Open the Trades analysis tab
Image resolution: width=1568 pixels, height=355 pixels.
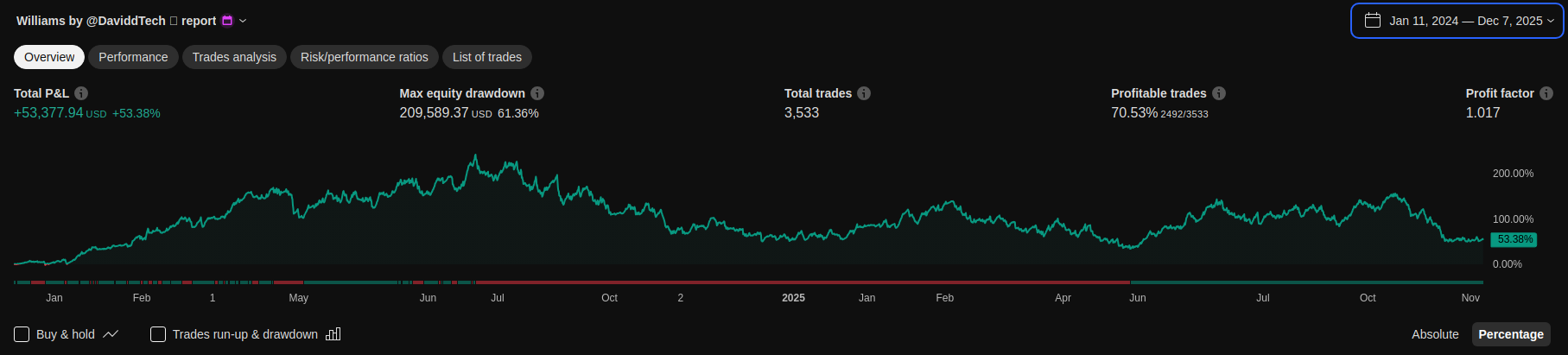pyautogui.click(x=234, y=57)
